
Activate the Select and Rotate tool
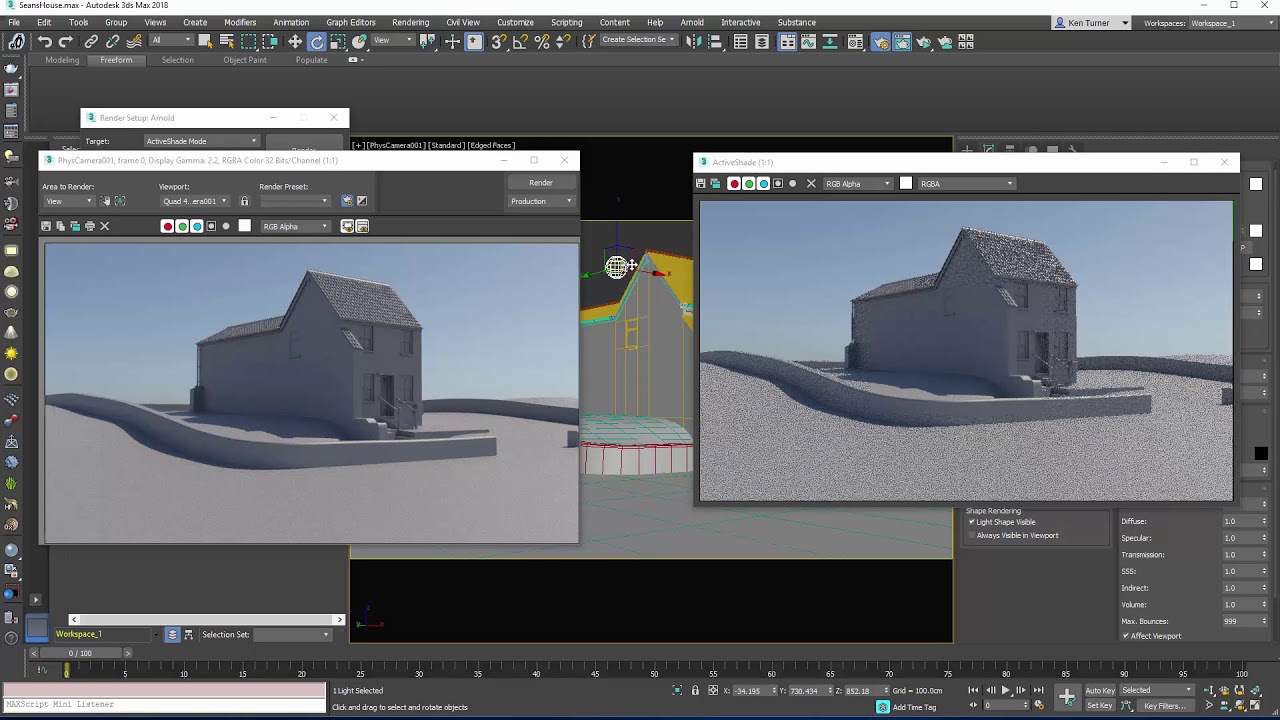[x=317, y=41]
